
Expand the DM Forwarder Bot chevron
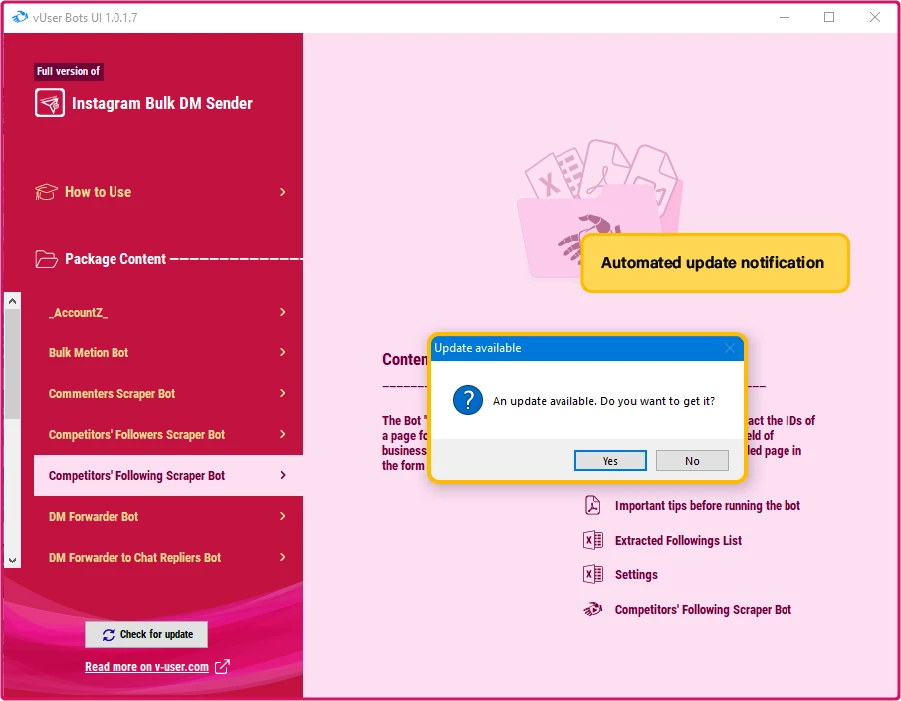tap(283, 516)
